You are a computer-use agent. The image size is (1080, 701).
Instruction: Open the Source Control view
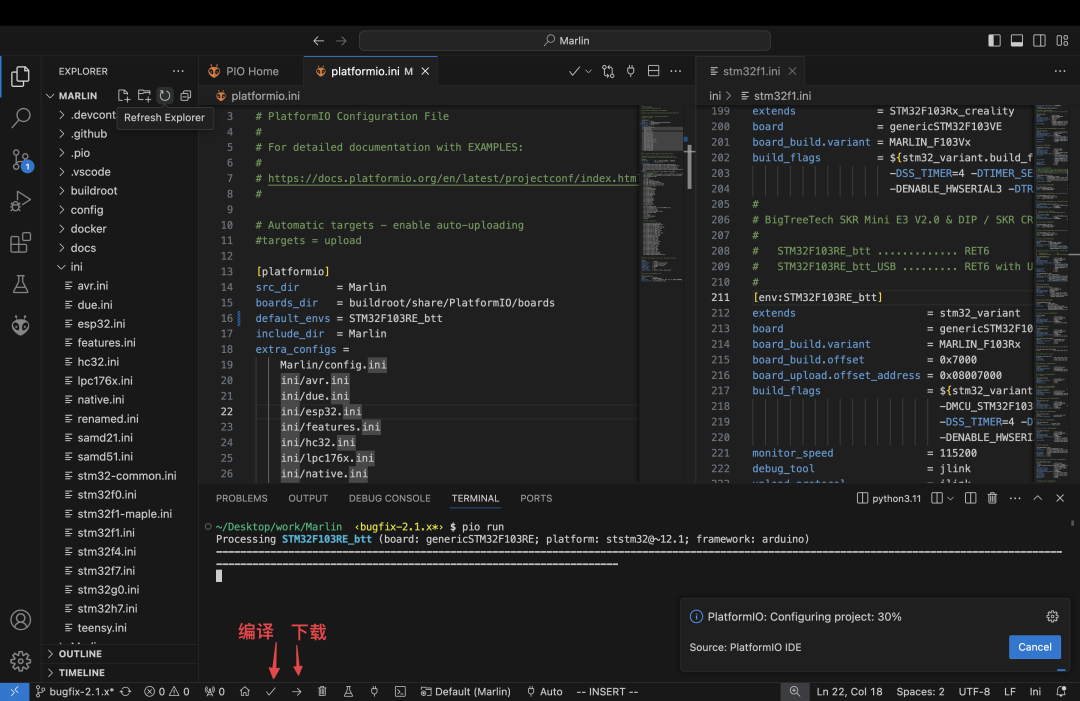20,160
